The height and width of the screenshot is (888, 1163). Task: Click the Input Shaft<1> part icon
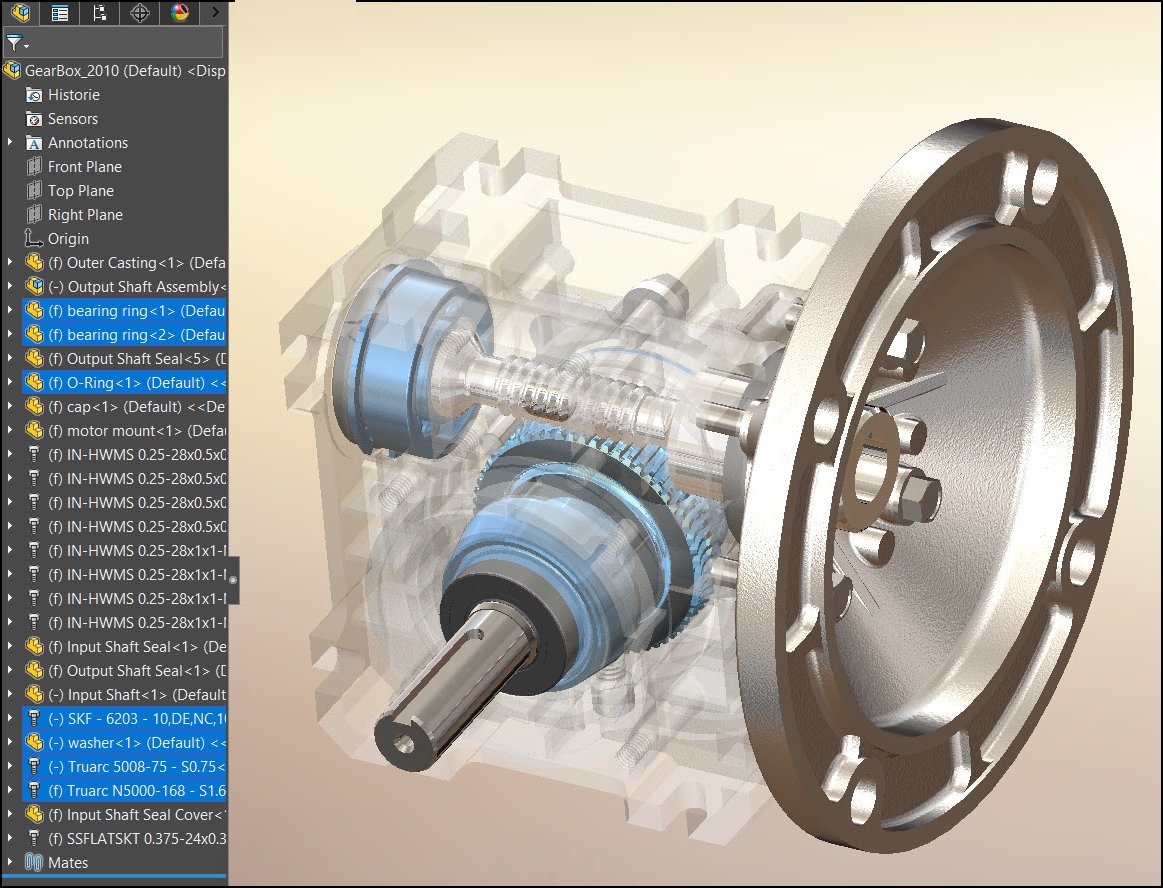pyautogui.click(x=34, y=694)
